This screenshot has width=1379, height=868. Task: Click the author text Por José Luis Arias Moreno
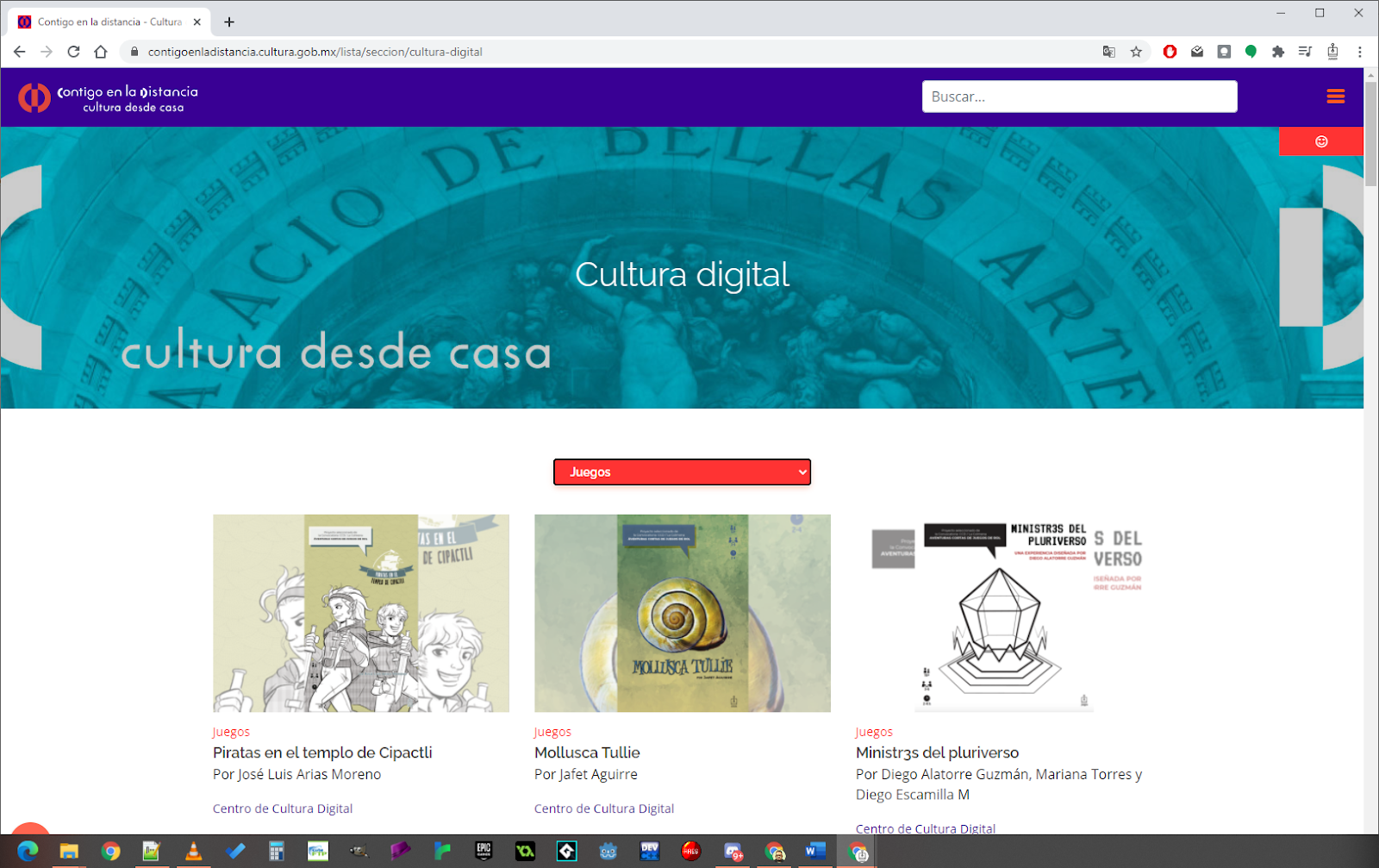[x=296, y=774]
